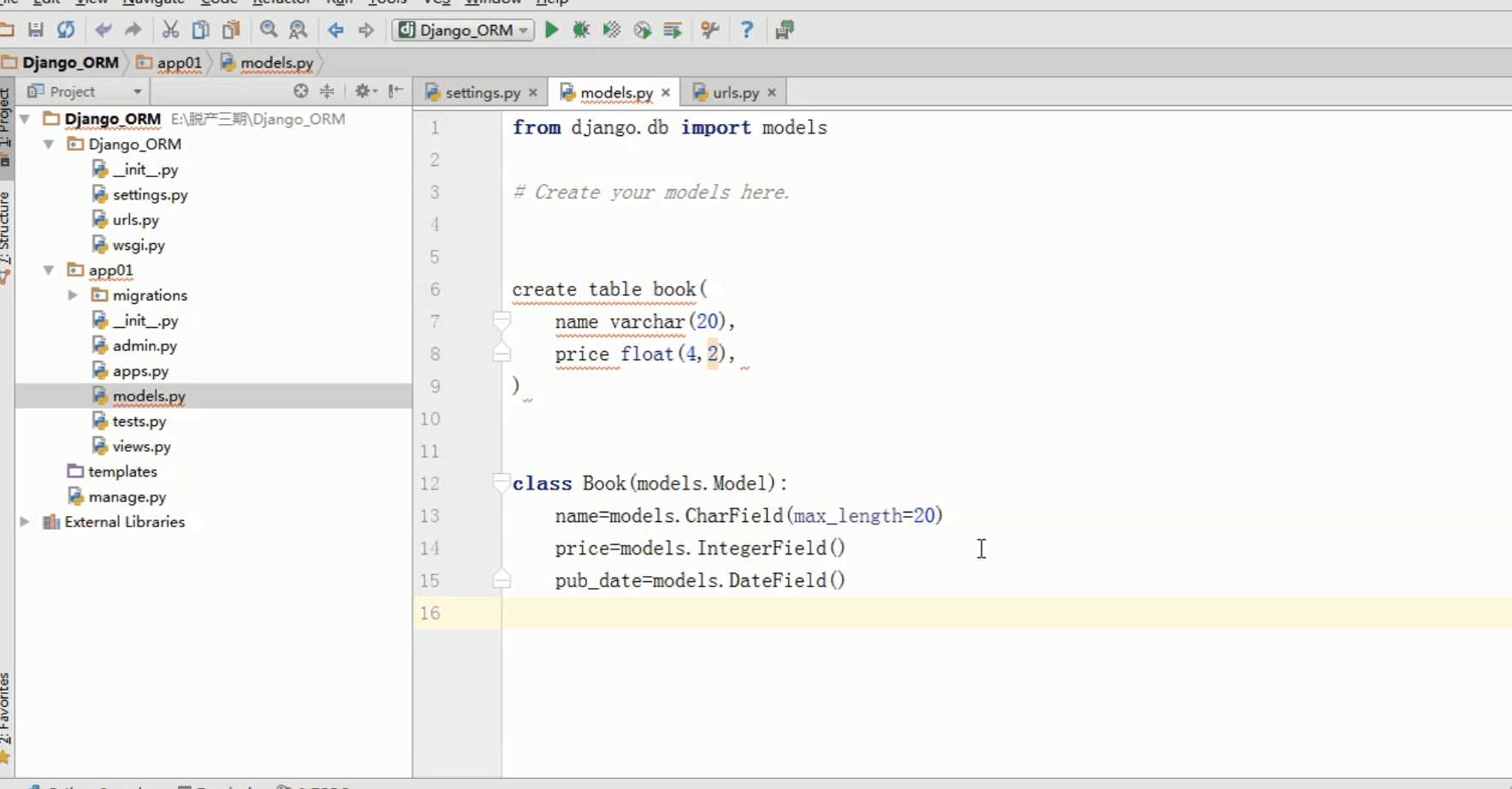Click the Save All toolbar icon
This screenshot has width=1512, height=789.
(x=35, y=30)
